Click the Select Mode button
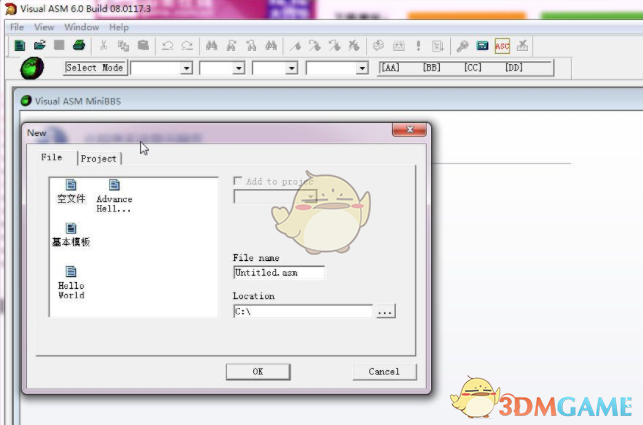 point(95,68)
